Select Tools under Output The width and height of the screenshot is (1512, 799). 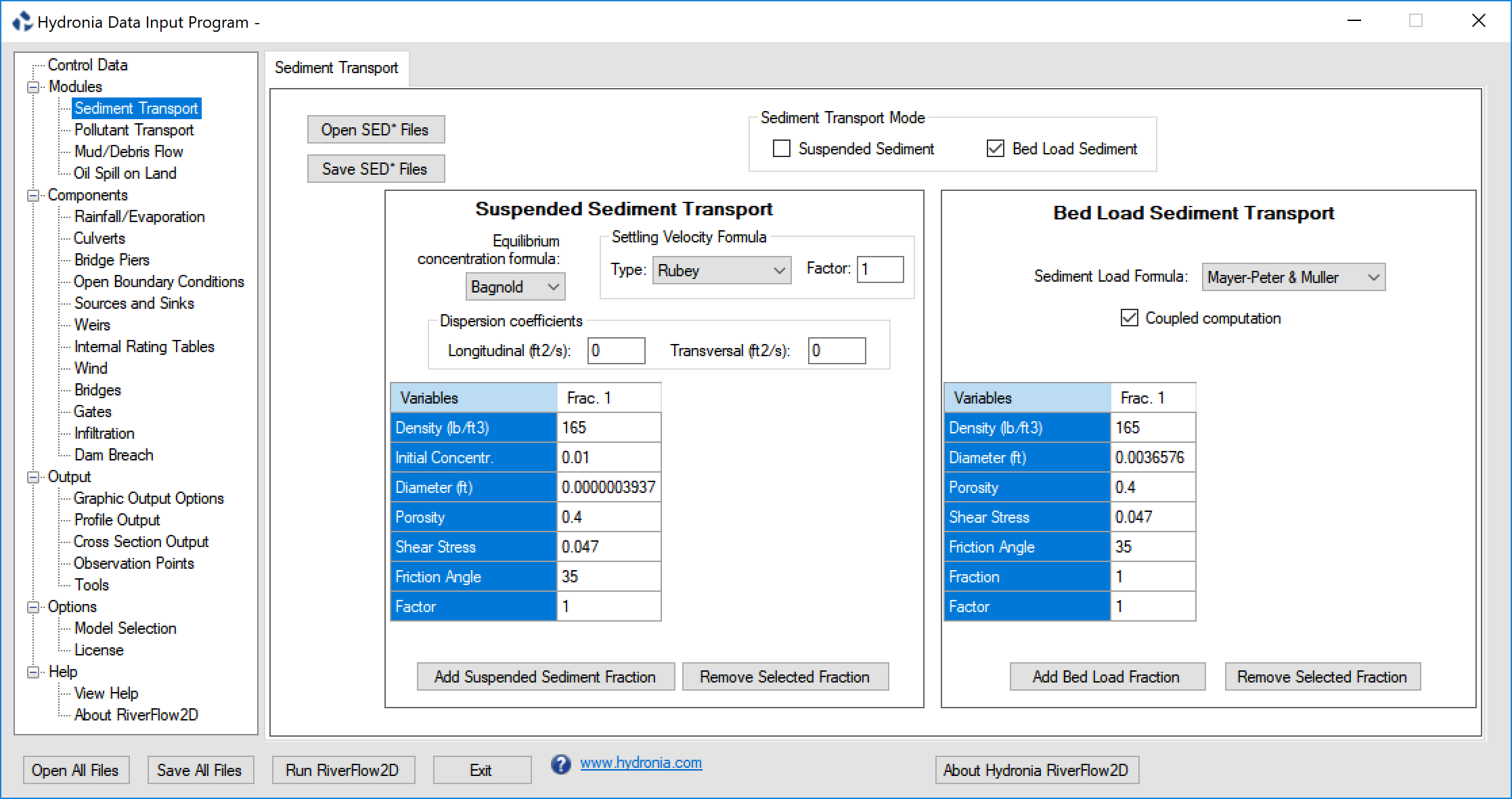[91, 585]
